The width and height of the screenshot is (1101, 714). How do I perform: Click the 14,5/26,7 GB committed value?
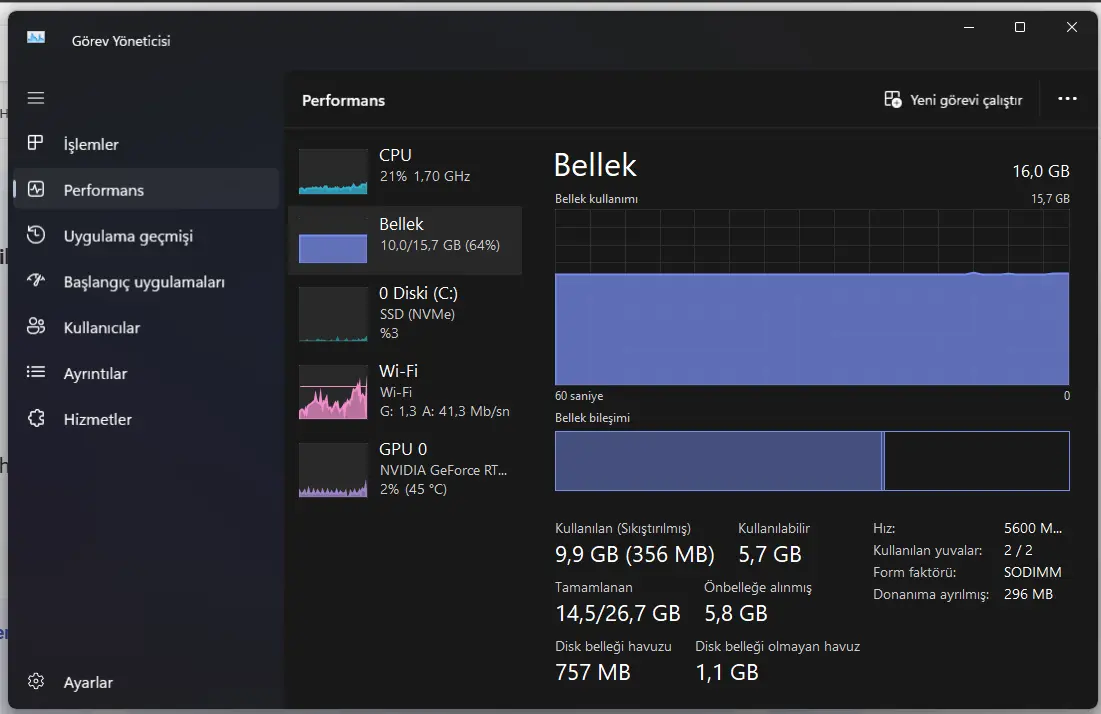[618, 614]
